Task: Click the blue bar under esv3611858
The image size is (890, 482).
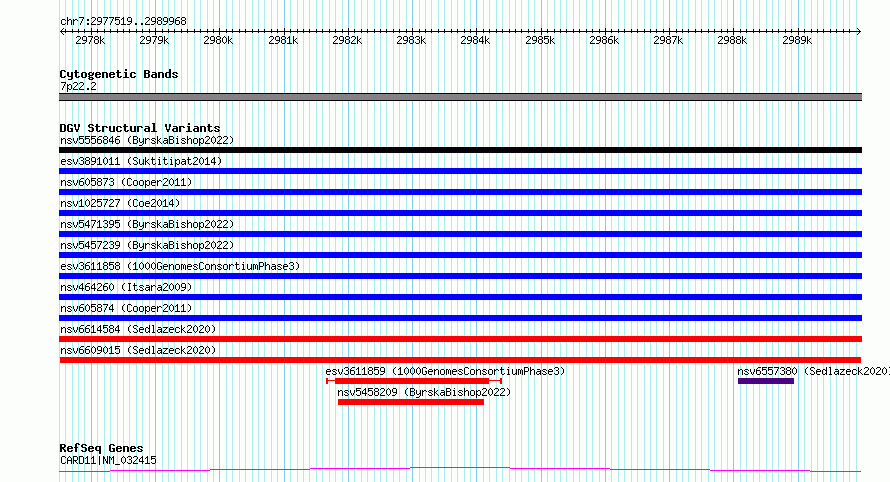Action: [460, 276]
